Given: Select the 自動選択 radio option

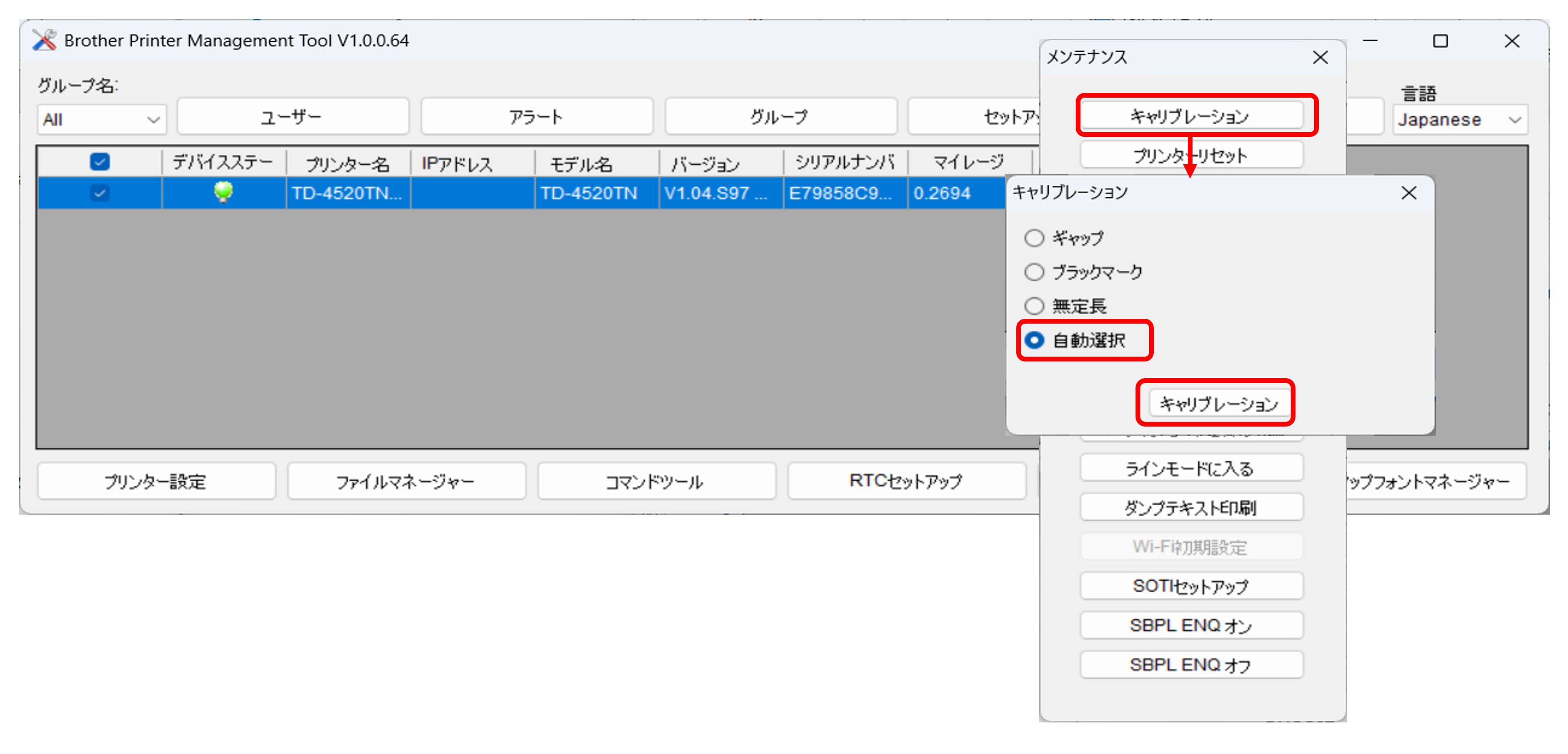Looking at the screenshot, I should click(x=1034, y=340).
